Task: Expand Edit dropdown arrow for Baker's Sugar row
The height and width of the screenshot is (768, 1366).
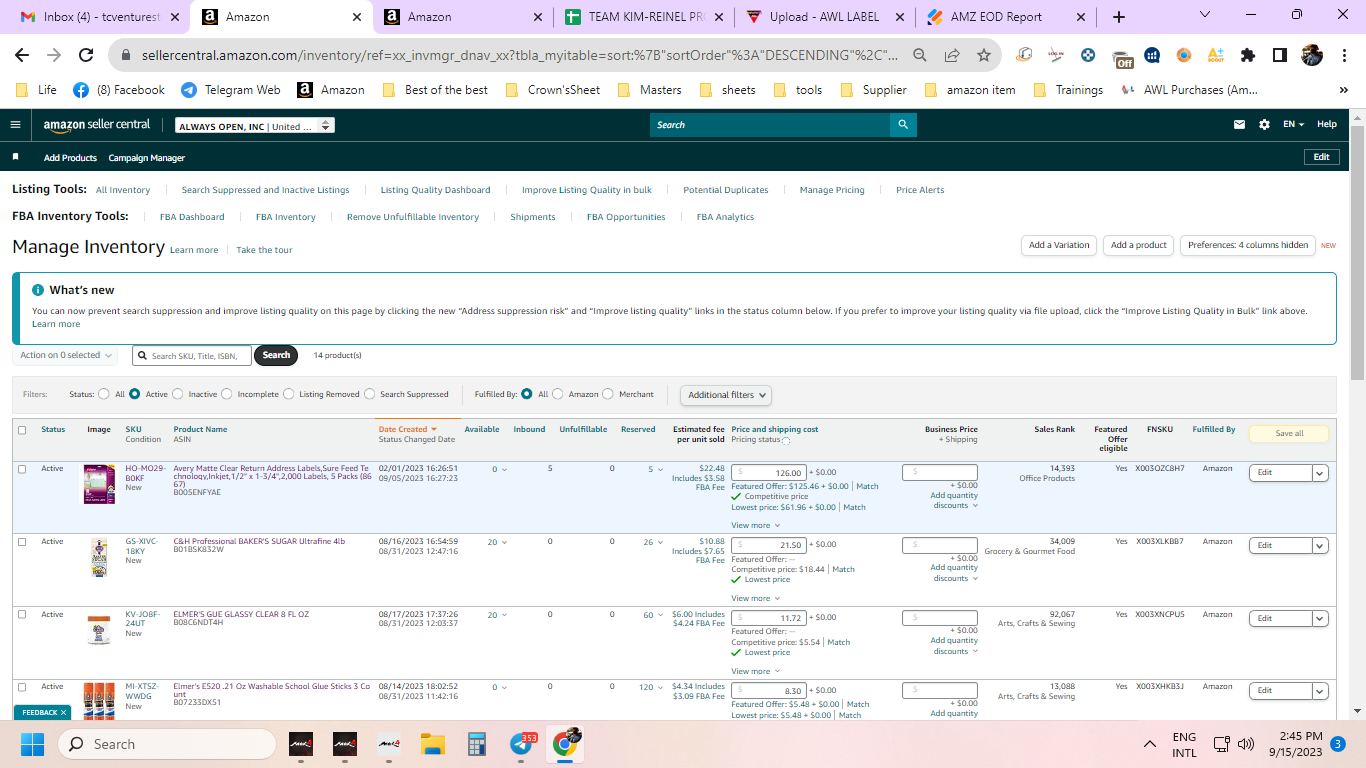Action: click(1320, 546)
